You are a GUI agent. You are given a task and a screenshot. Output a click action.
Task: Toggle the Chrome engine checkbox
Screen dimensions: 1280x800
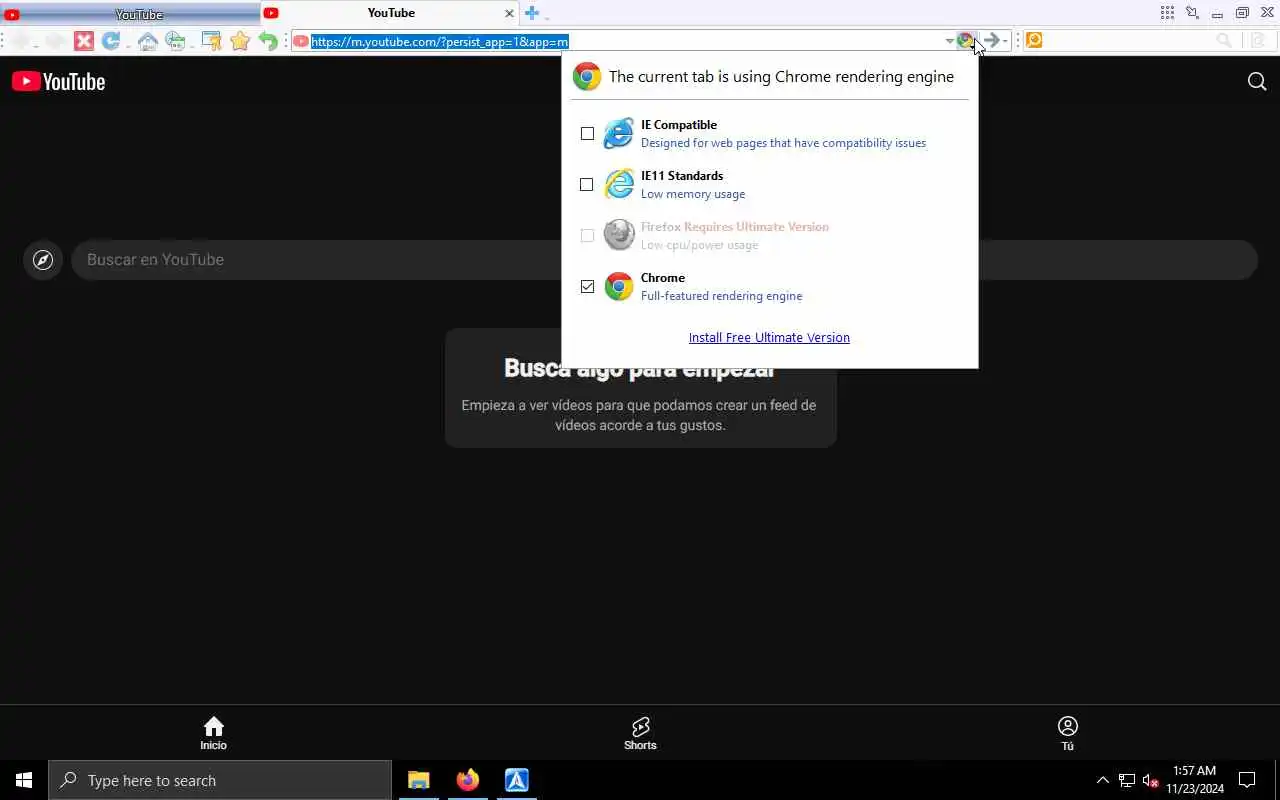[587, 287]
